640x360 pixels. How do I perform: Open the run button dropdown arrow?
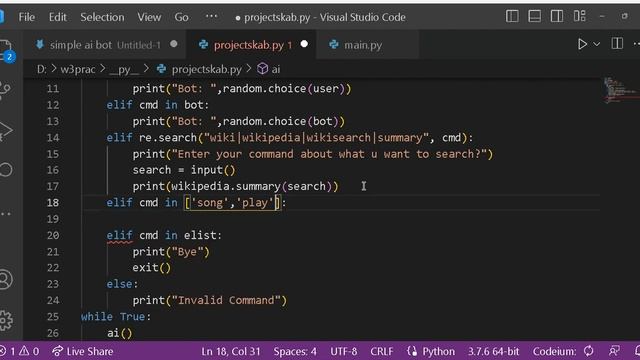click(597, 44)
